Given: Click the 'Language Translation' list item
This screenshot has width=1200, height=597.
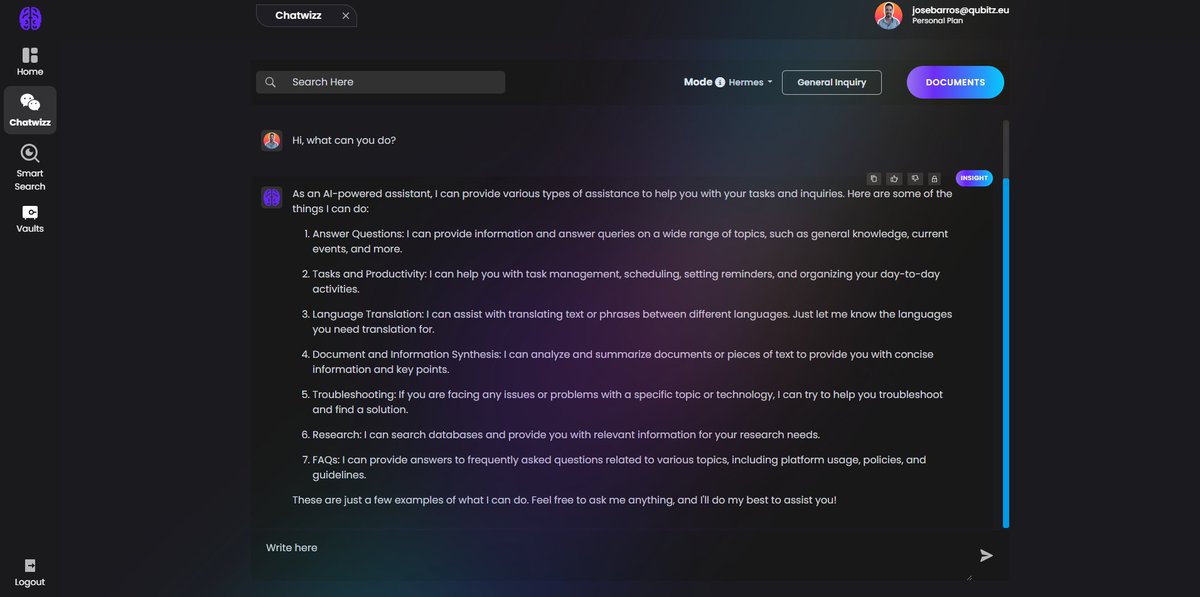Looking at the screenshot, I should [632, 321].
